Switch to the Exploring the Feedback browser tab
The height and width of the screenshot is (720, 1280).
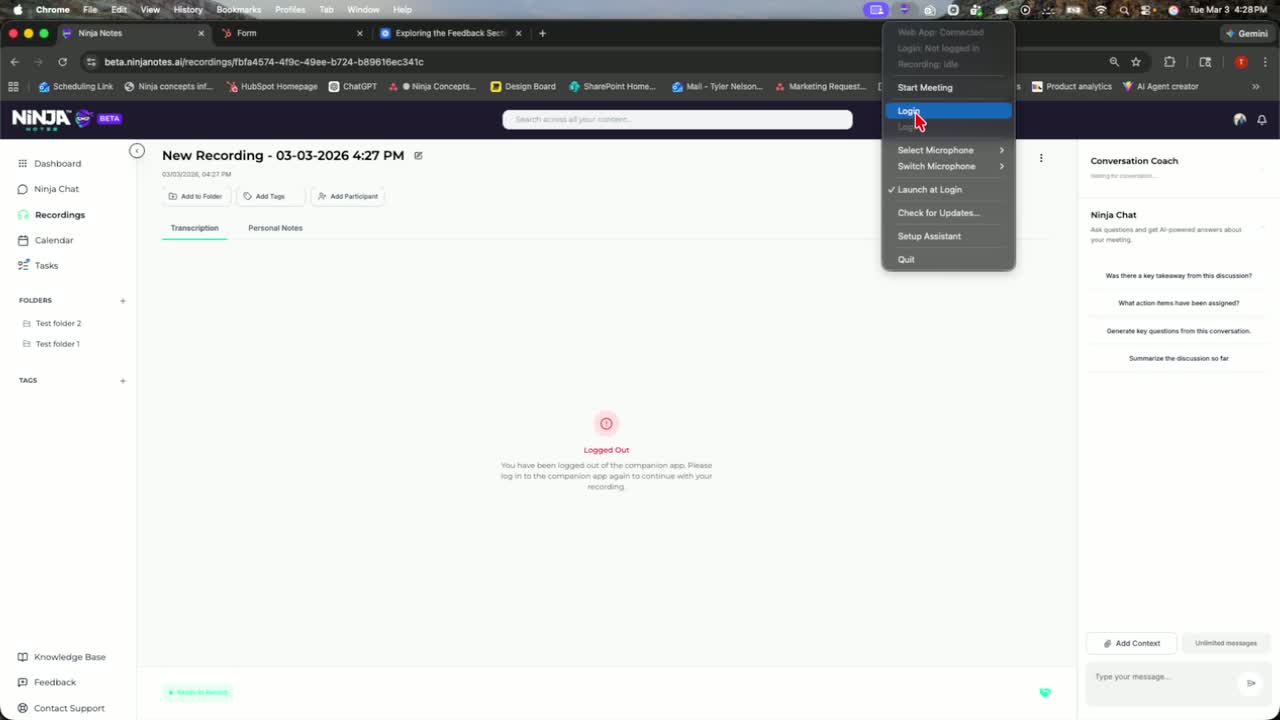[450, 33]
